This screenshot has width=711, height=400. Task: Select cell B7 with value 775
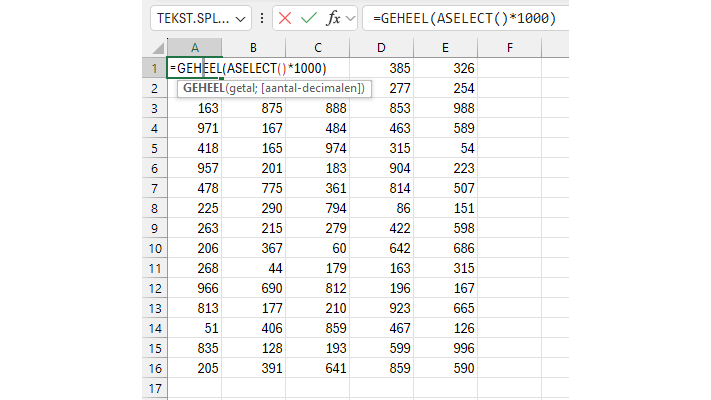click(253, 188)
